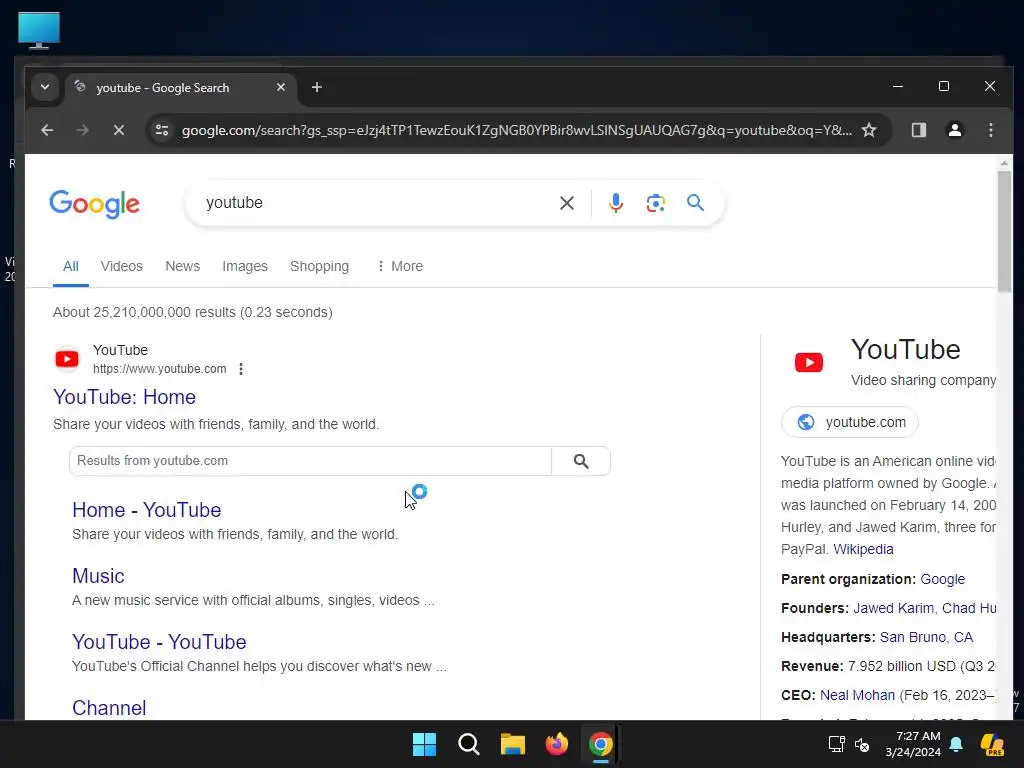The height and width of the screenshot is (768, 1024).
Task: Open muted volume tray icon
Action: click(862, 744)
